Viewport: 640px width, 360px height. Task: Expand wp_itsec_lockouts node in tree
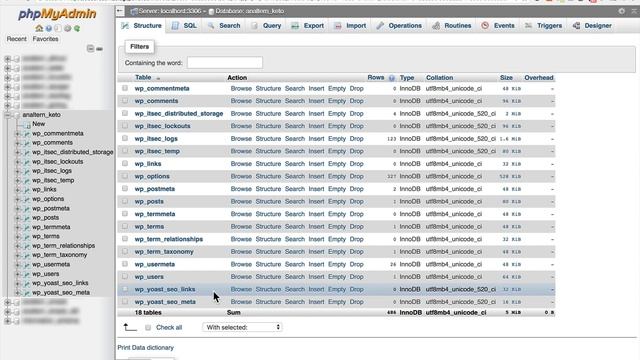click(18, 162)
